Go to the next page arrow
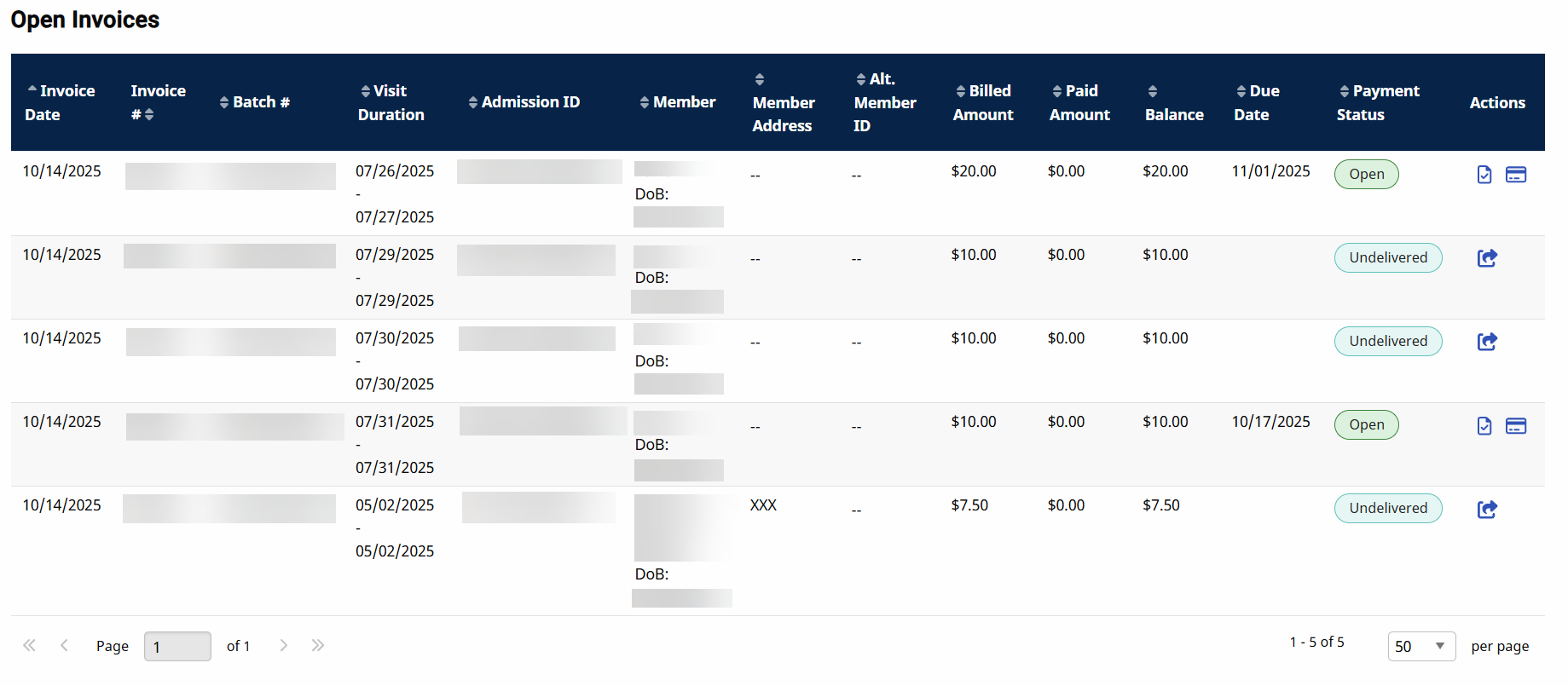Viewport: 1568px width, 686px height. [x=284, y=645]
